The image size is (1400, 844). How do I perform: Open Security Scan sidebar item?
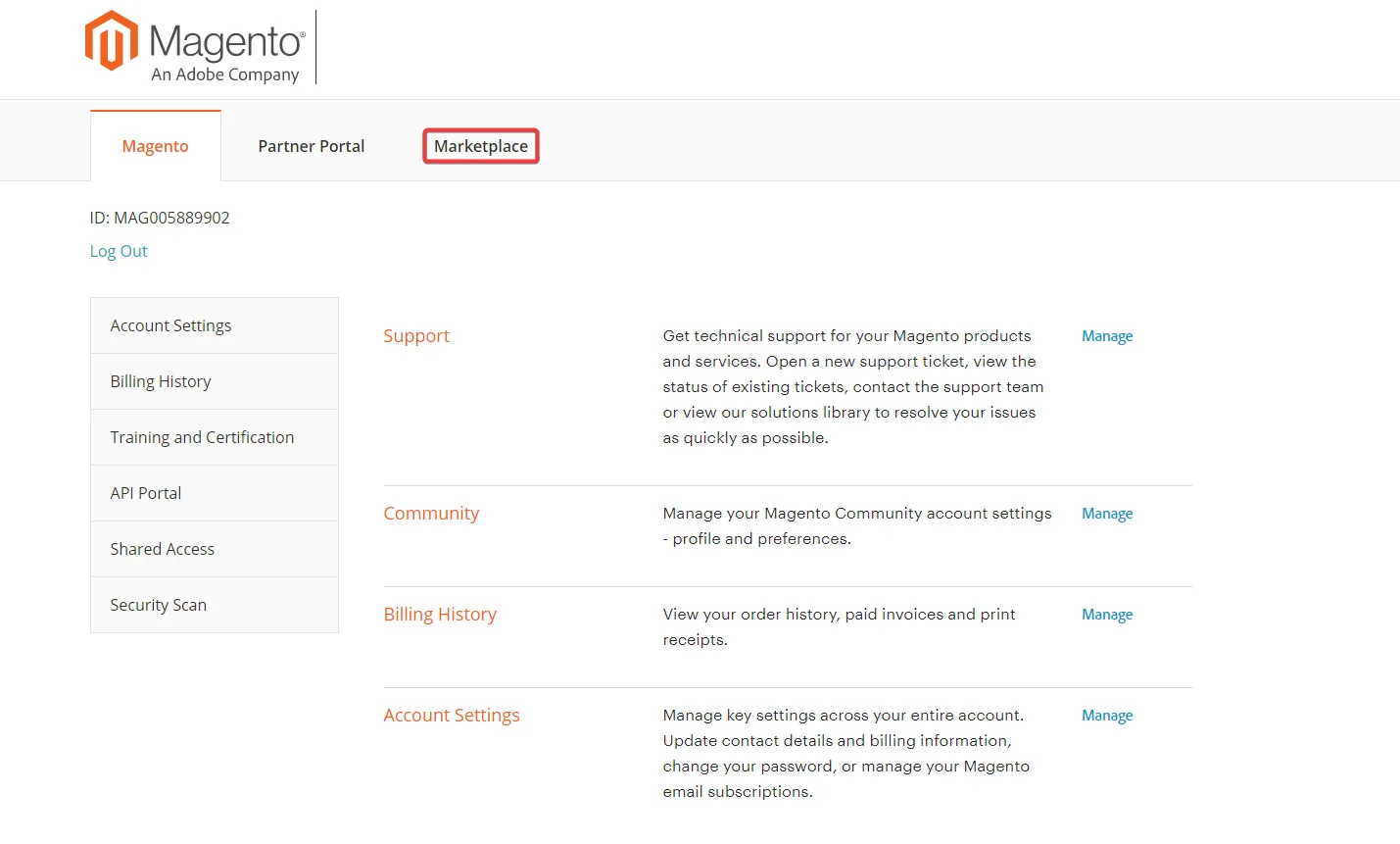click(x=215, y=605)
